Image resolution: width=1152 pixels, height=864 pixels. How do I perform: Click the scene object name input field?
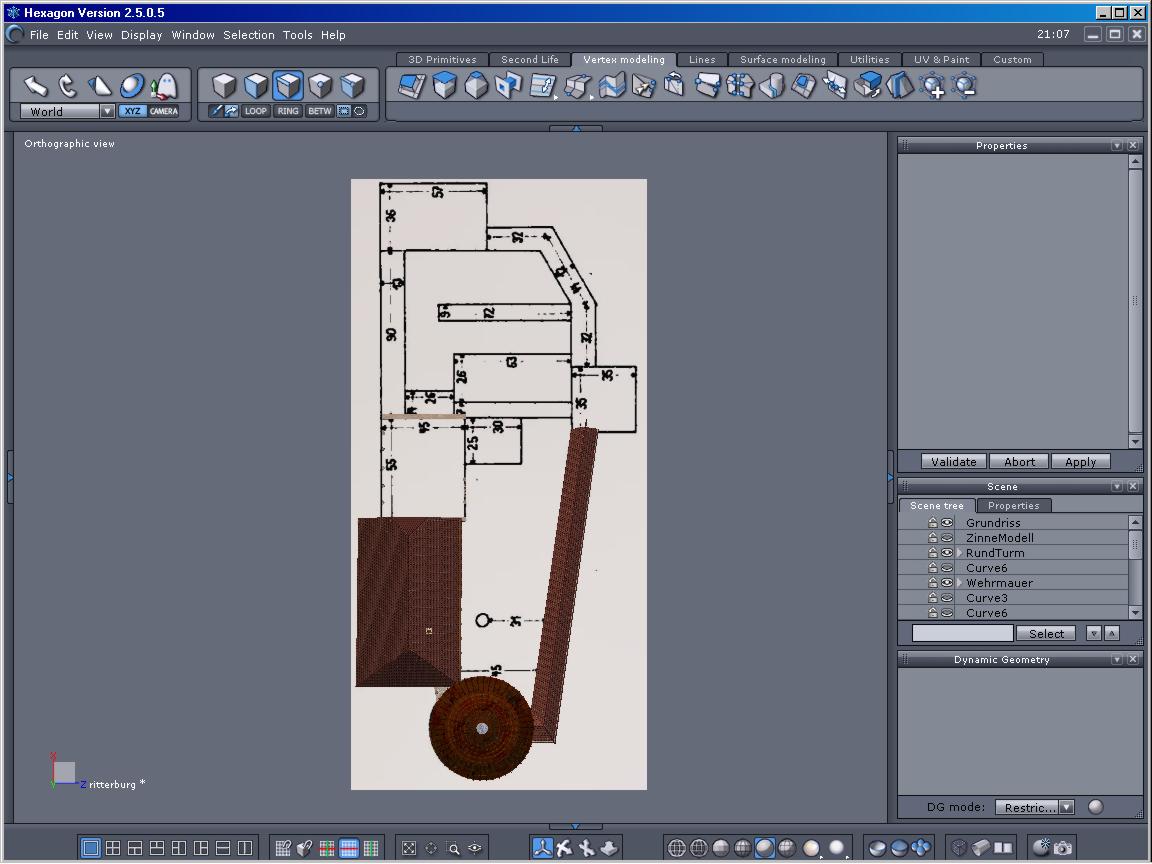pyautogui.click(x=962, y=633)
